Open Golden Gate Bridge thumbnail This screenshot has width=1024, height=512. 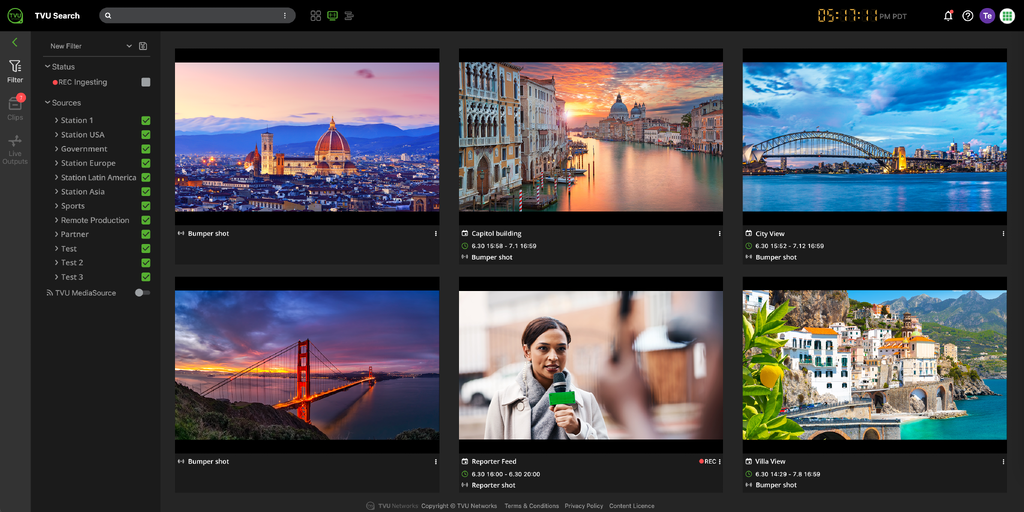(307, 365)
